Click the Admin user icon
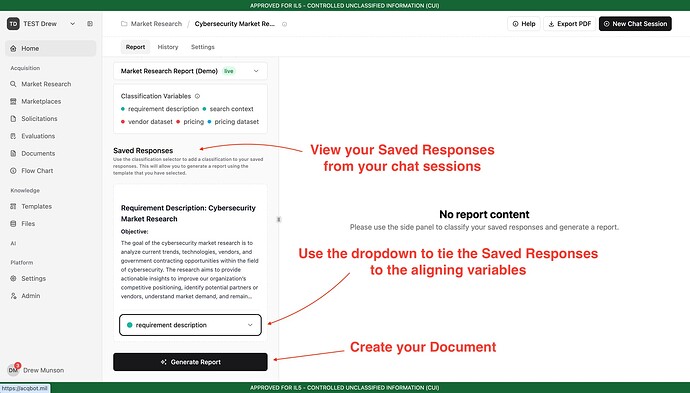This screenshot has width=690, height=393. click(x=13, y=296)
